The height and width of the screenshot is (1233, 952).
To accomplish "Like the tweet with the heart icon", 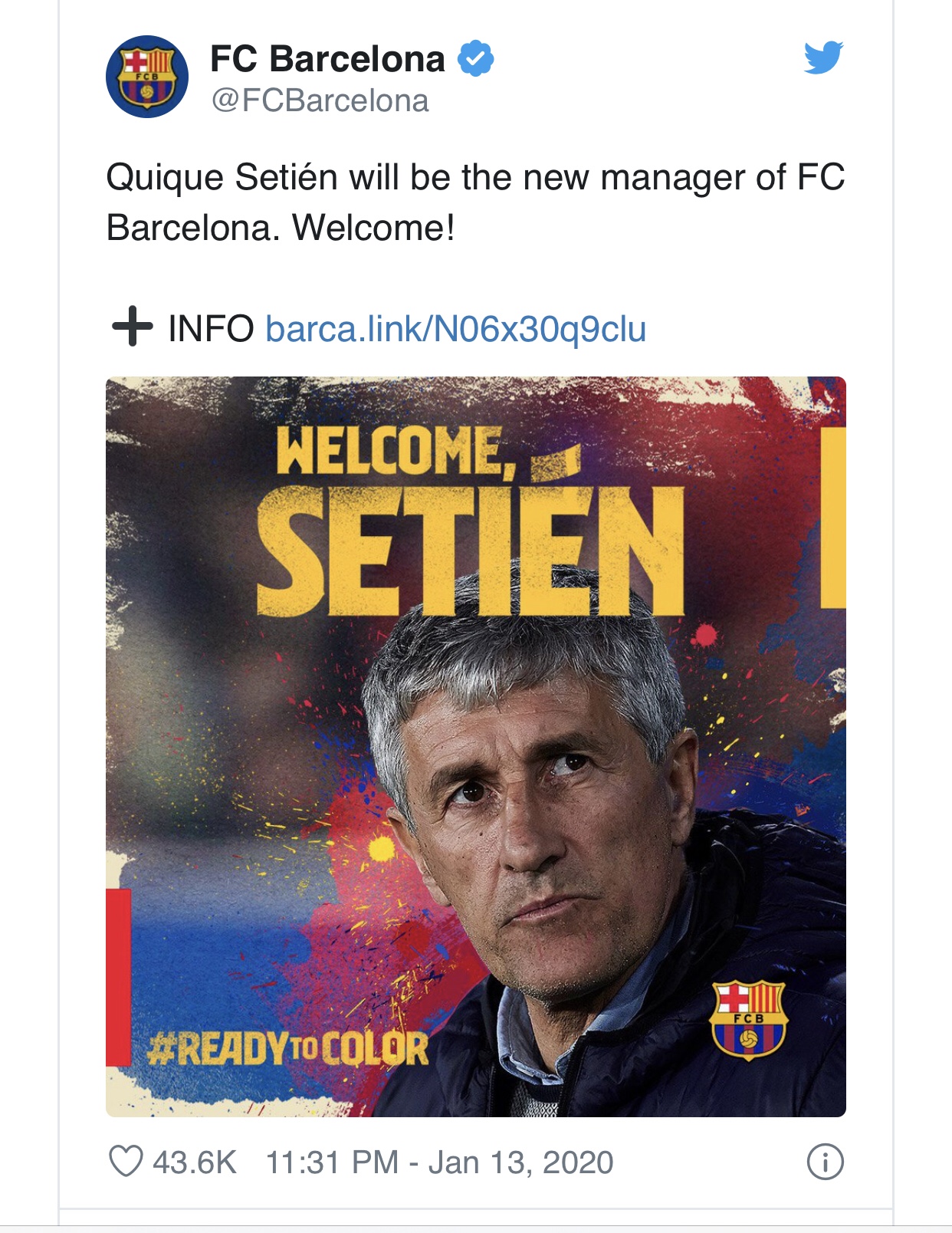I will click(126, 1161).
